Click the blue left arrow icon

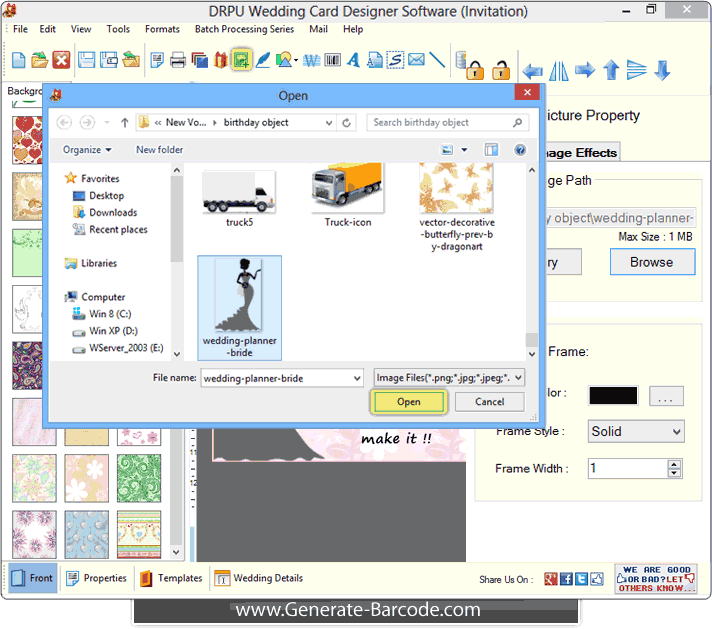coord(532,71)
